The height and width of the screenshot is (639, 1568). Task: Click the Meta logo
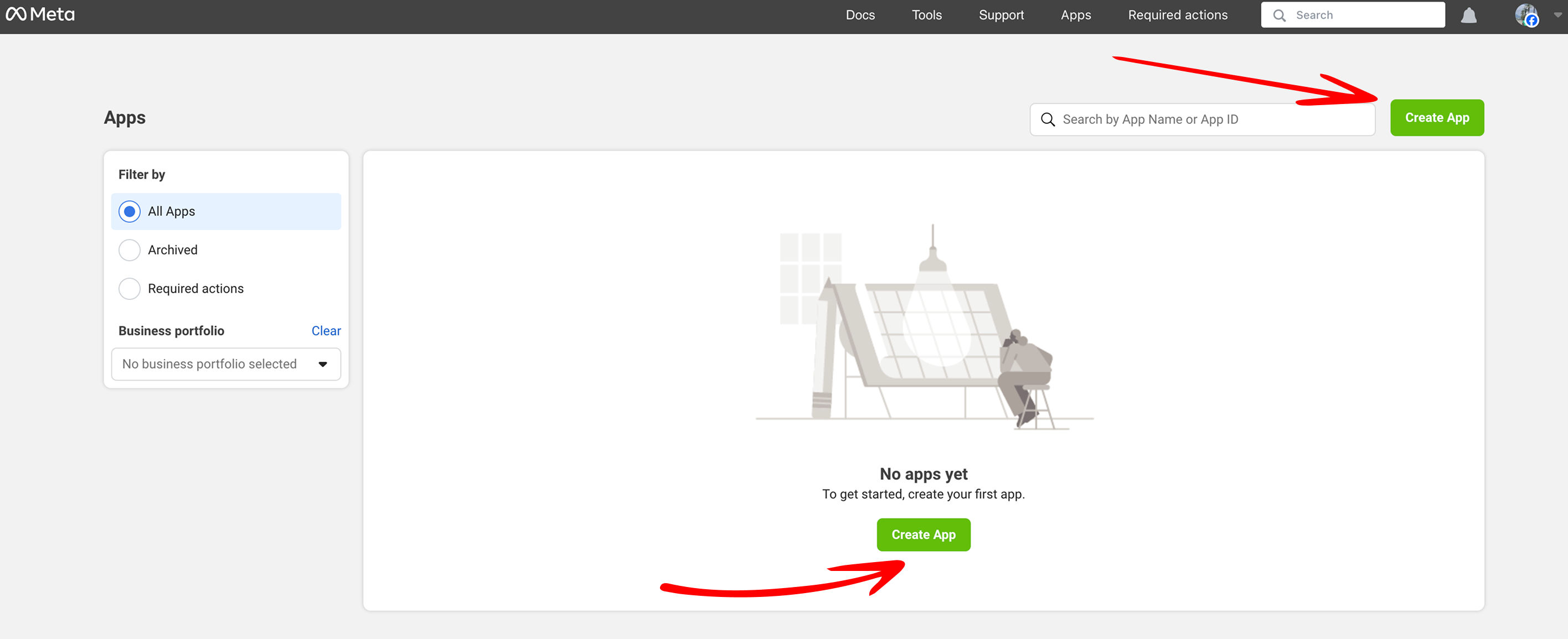click(40, 14)
